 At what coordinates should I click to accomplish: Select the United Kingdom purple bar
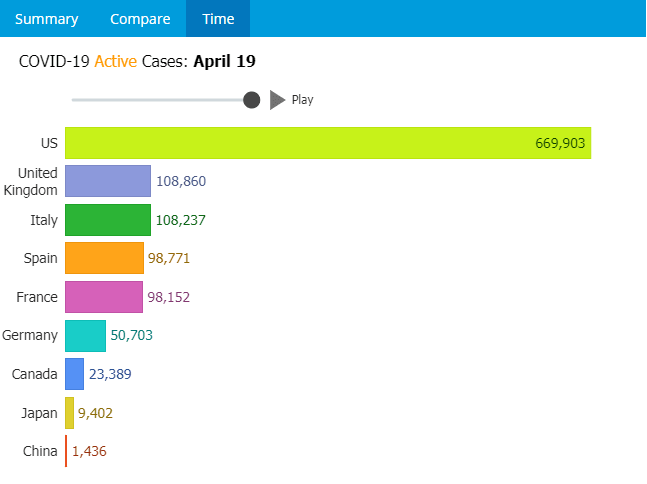tap(108, 181)
